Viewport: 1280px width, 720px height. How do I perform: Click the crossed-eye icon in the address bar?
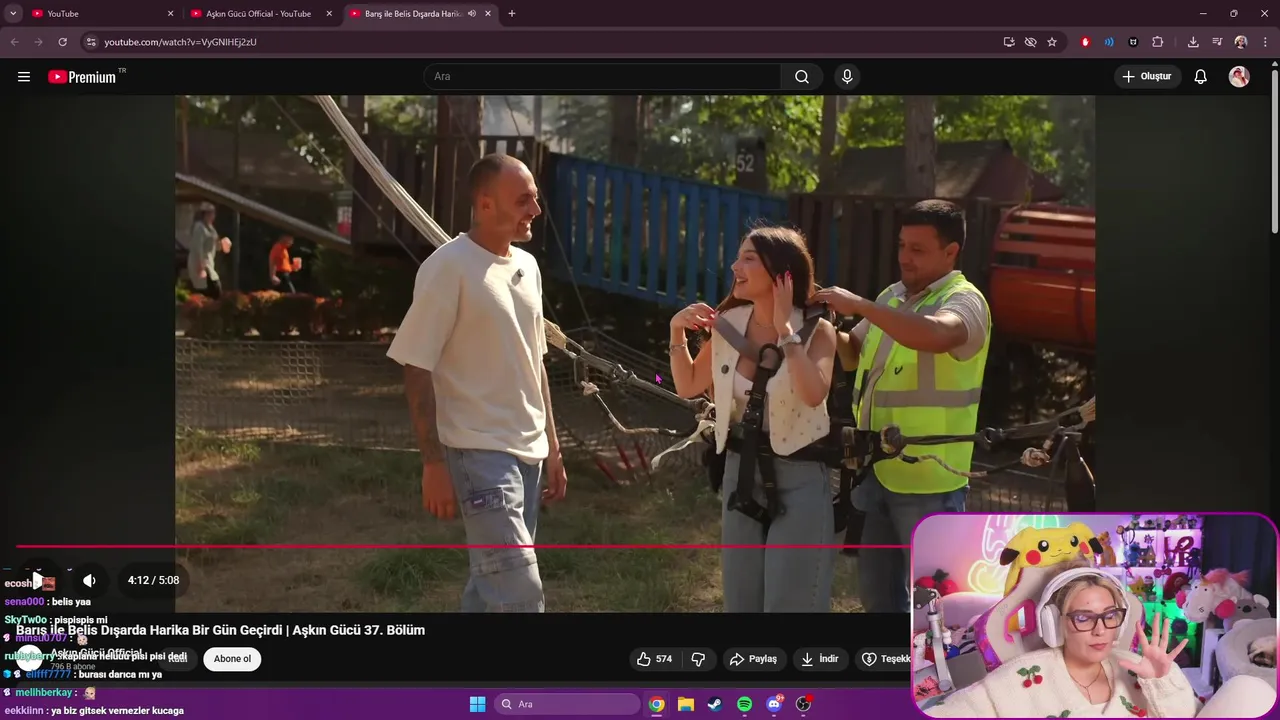[1030, 42]
